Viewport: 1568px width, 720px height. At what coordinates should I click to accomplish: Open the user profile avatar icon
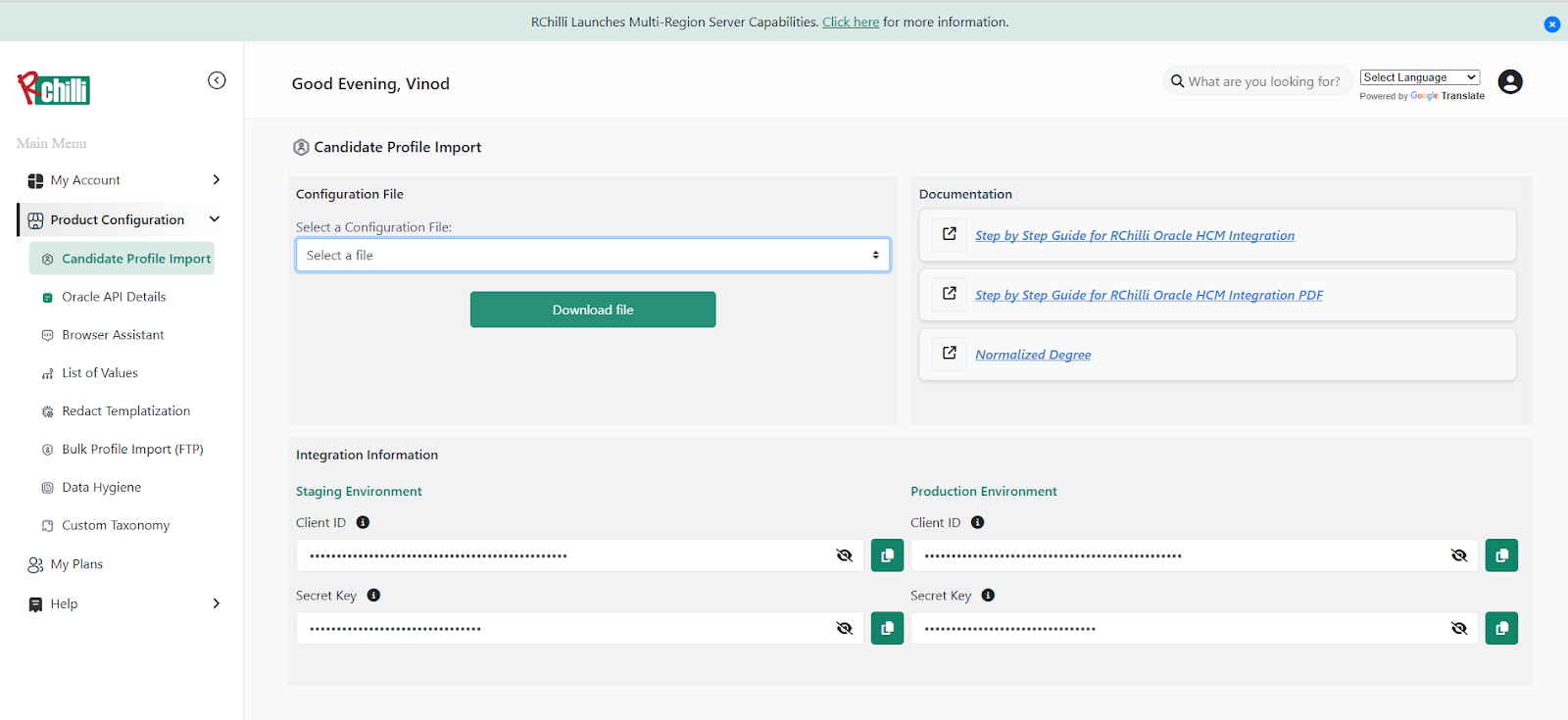click(1510, 82)
